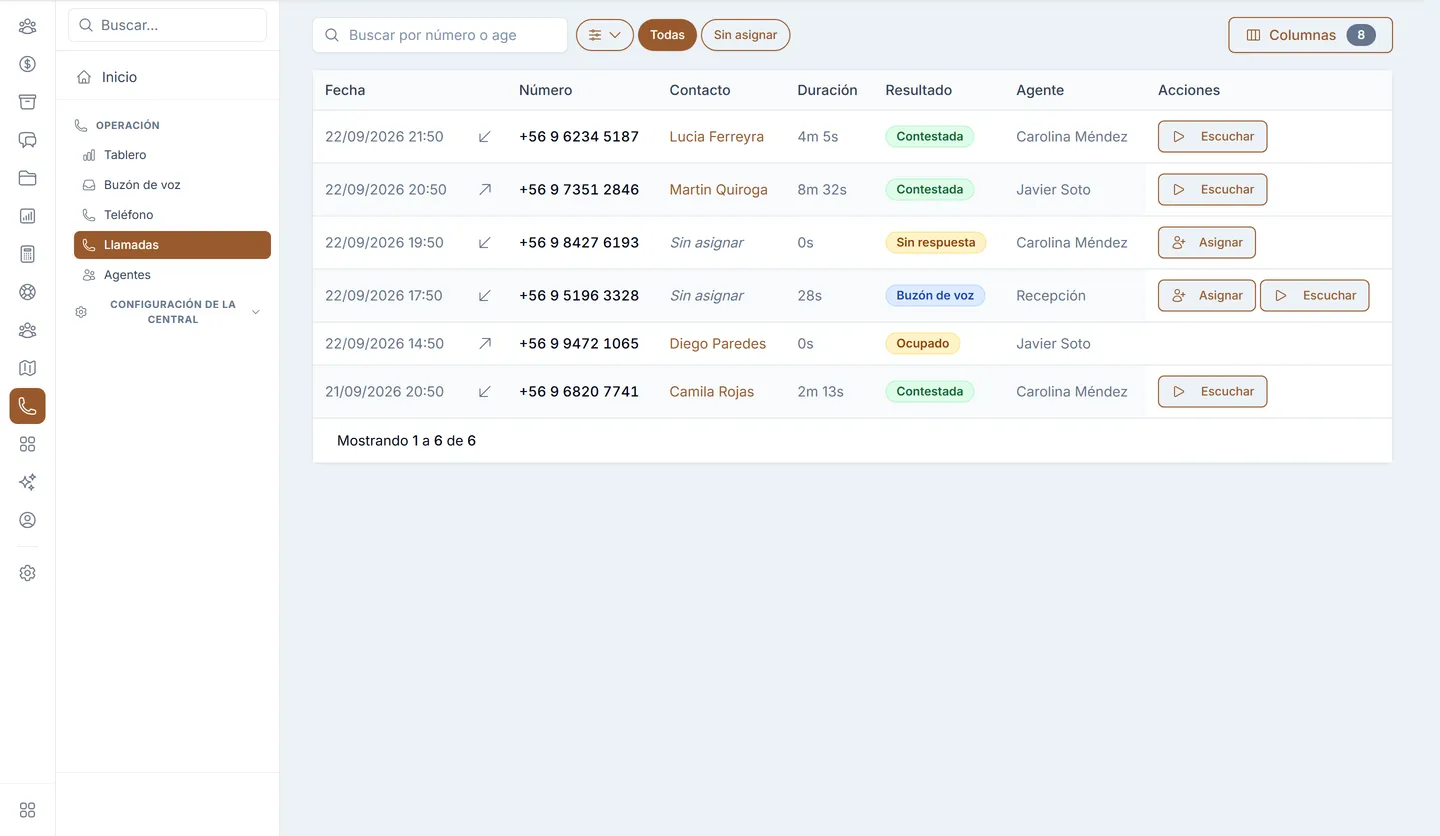Click the Ocupado status badge
Viewport: 1440px width, 836px height.
point(922,343)
